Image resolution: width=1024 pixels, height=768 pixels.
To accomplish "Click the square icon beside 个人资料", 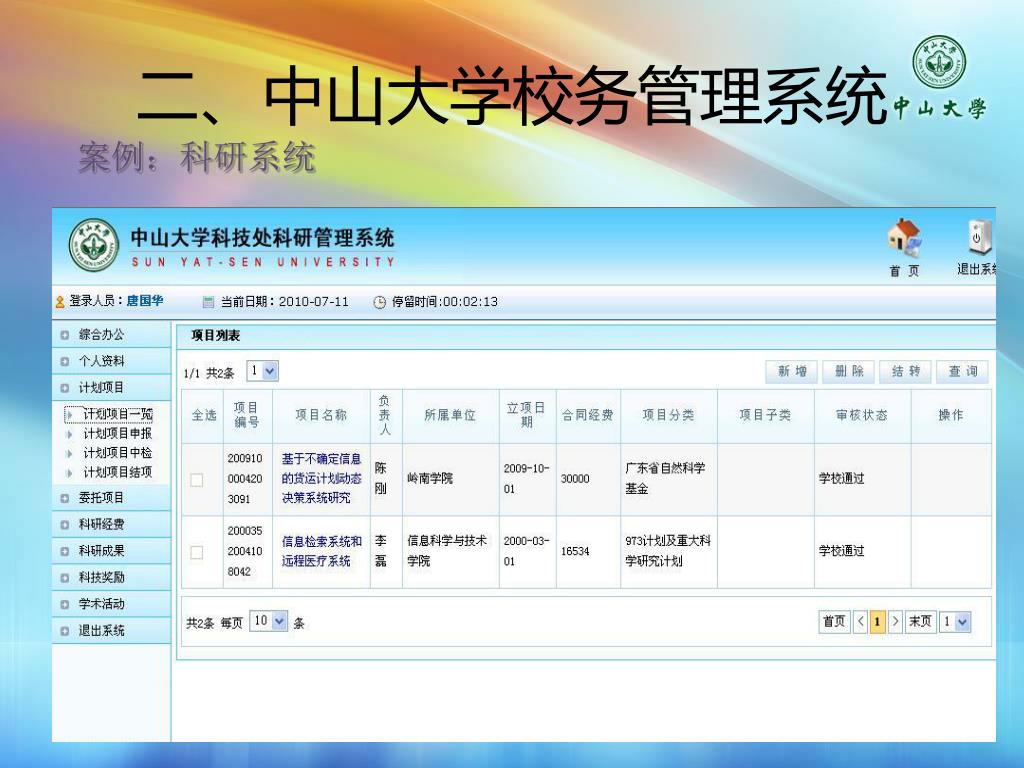I will (x=65, y=361).
